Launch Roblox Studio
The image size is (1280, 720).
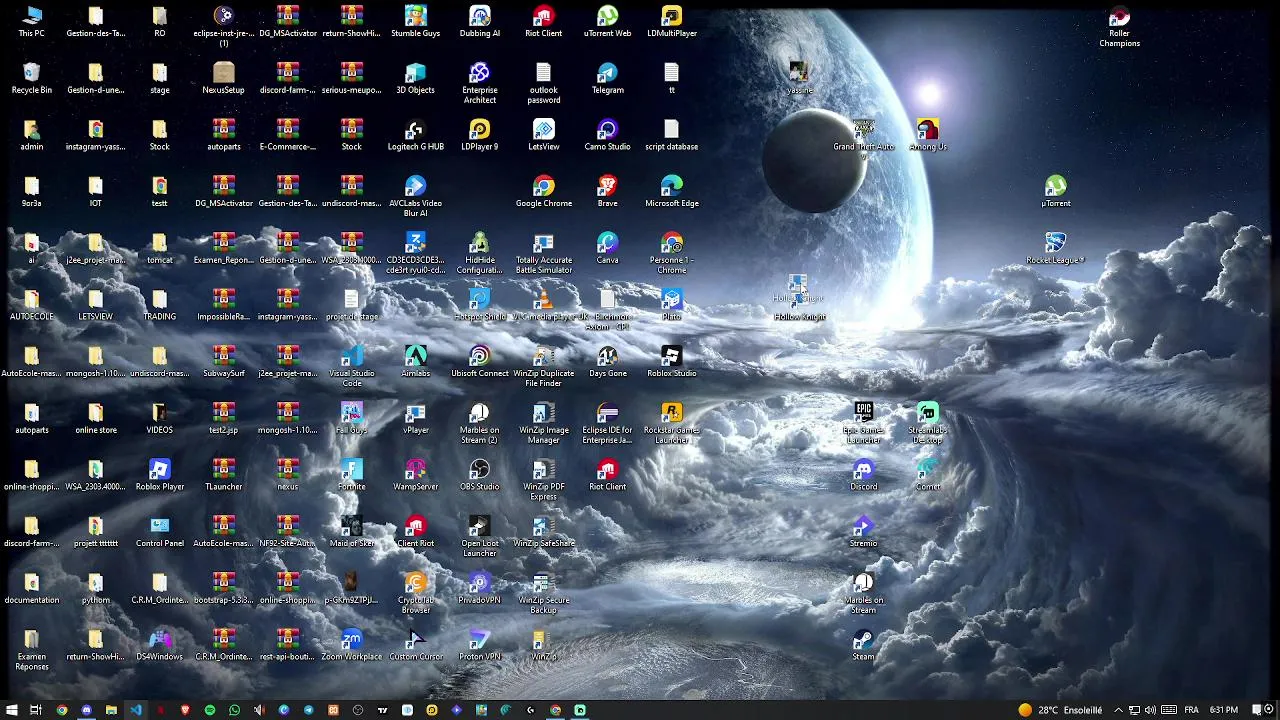[671, 362]
